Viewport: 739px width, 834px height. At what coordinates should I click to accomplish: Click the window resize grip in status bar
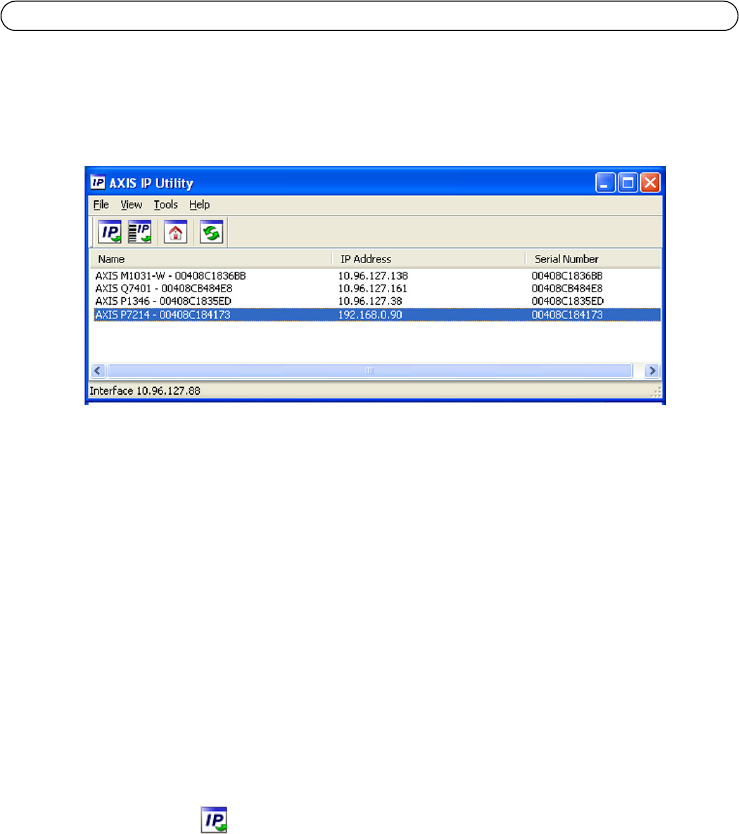tap(656, 392)
